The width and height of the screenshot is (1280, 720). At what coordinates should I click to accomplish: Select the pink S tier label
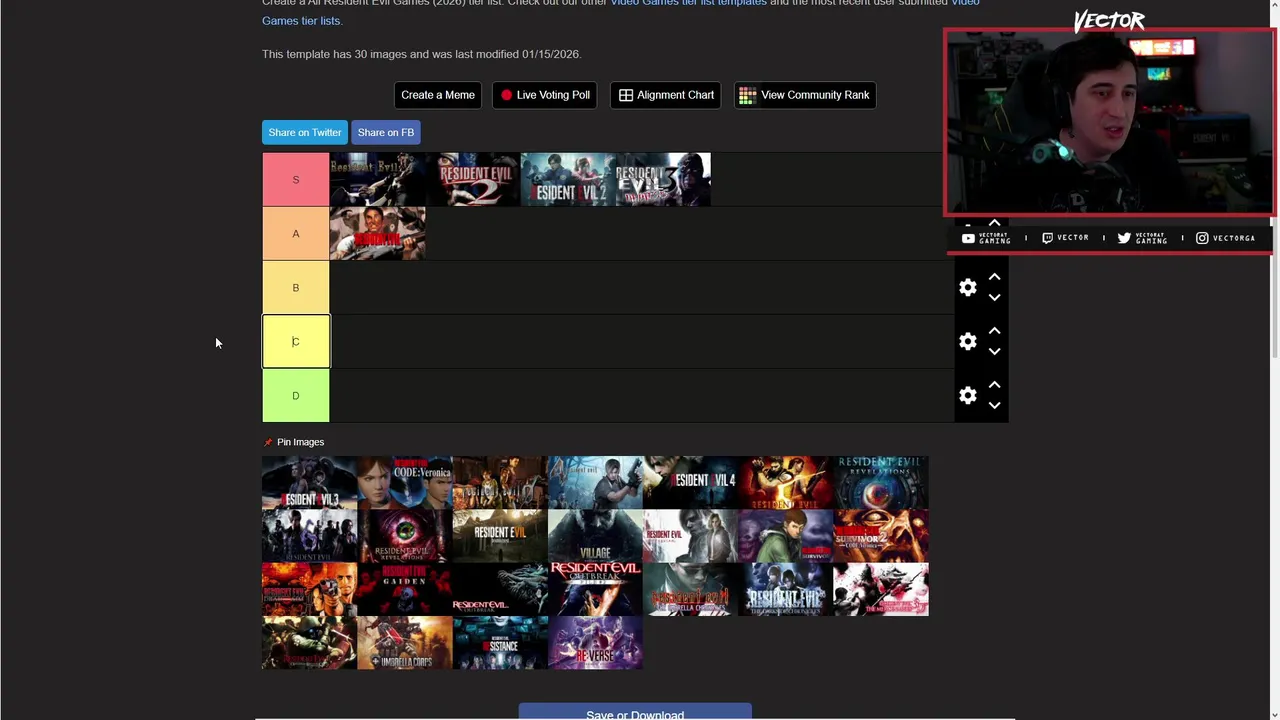[x=296, y=180]
